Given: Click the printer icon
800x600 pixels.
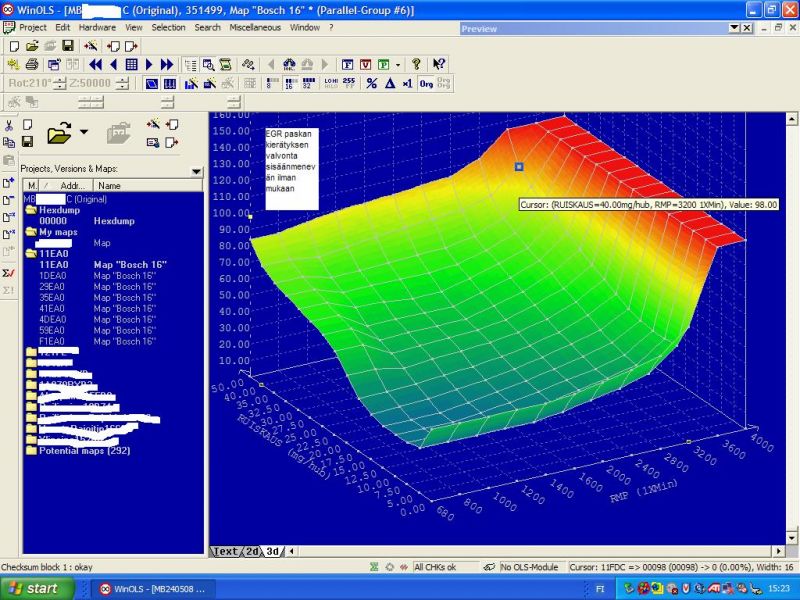Looking at the screenshot, I should 32,65.
